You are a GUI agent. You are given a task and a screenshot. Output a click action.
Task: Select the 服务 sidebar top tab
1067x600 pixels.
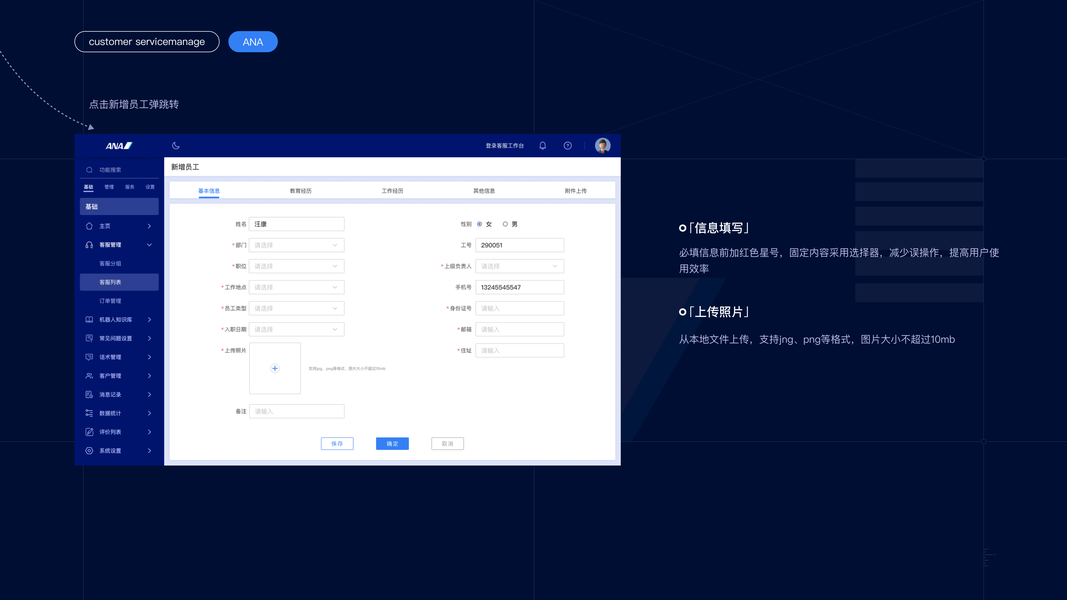[129, 187]
